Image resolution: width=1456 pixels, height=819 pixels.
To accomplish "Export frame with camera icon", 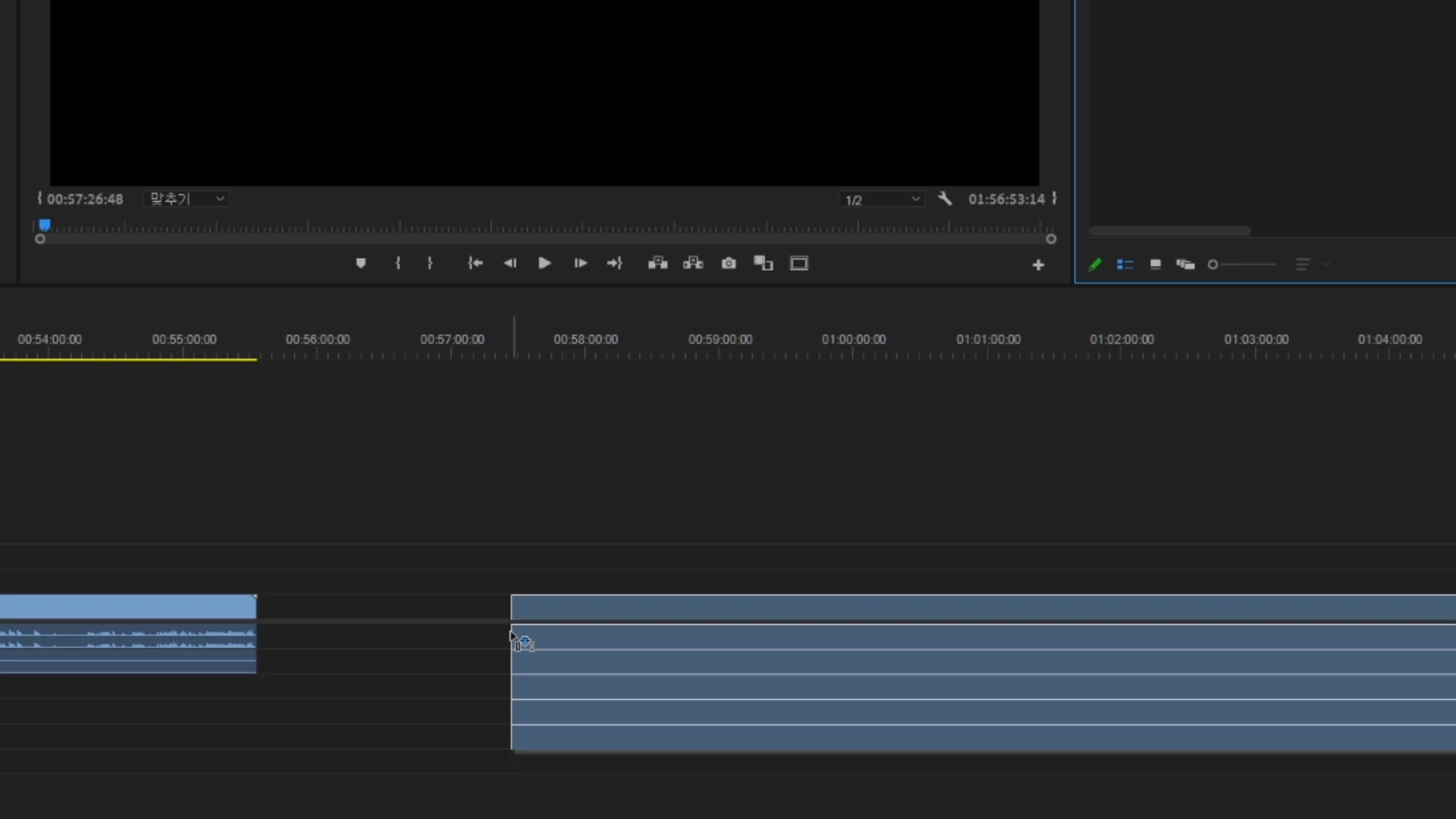I will click(x=729, y=263).
